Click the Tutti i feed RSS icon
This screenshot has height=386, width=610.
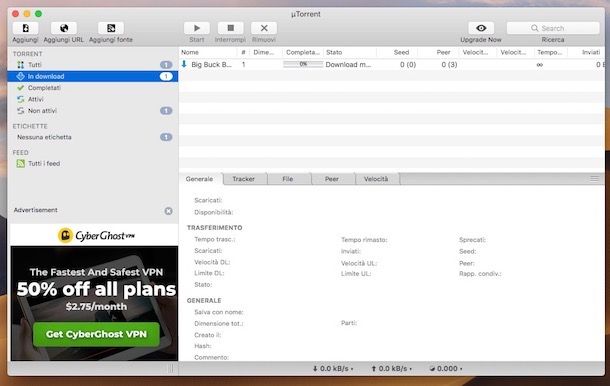(21, 163)
